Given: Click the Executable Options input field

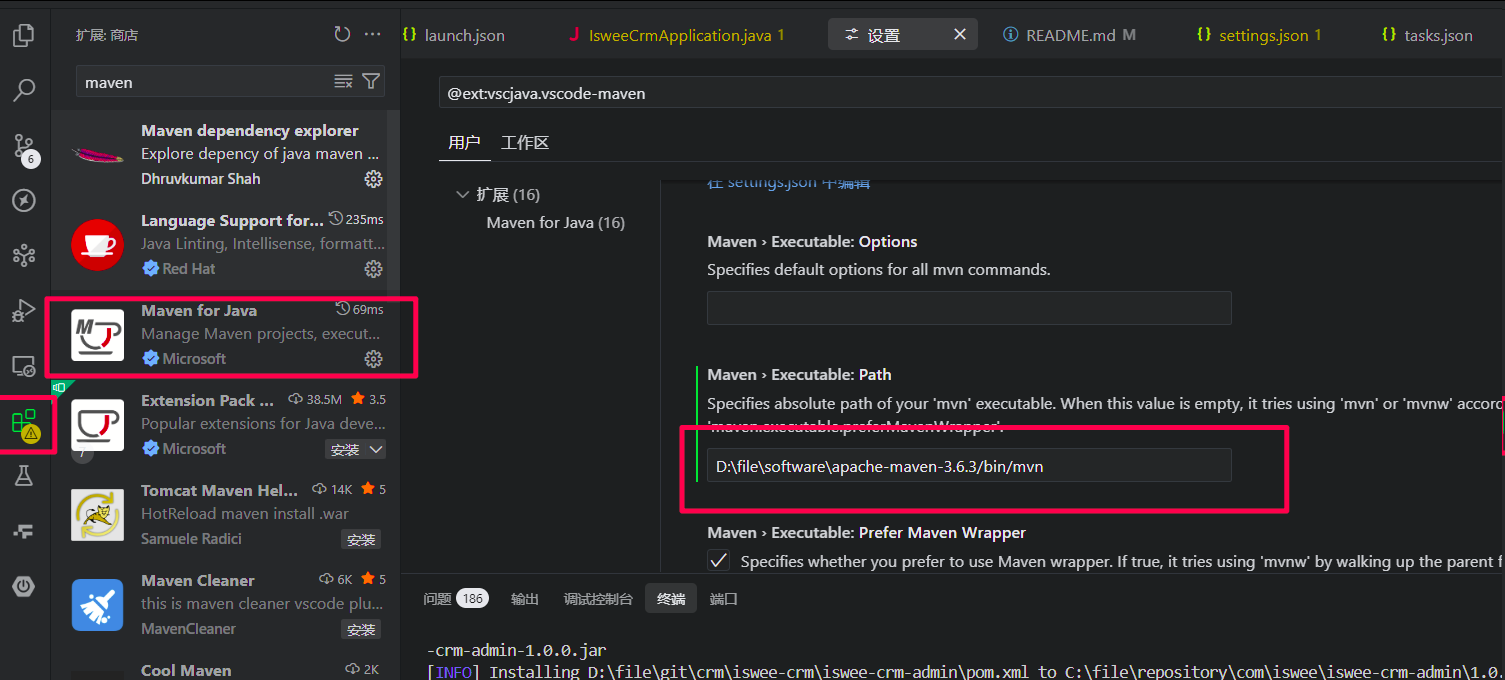Looking at the screenshot, I should (x=969, y=308).
